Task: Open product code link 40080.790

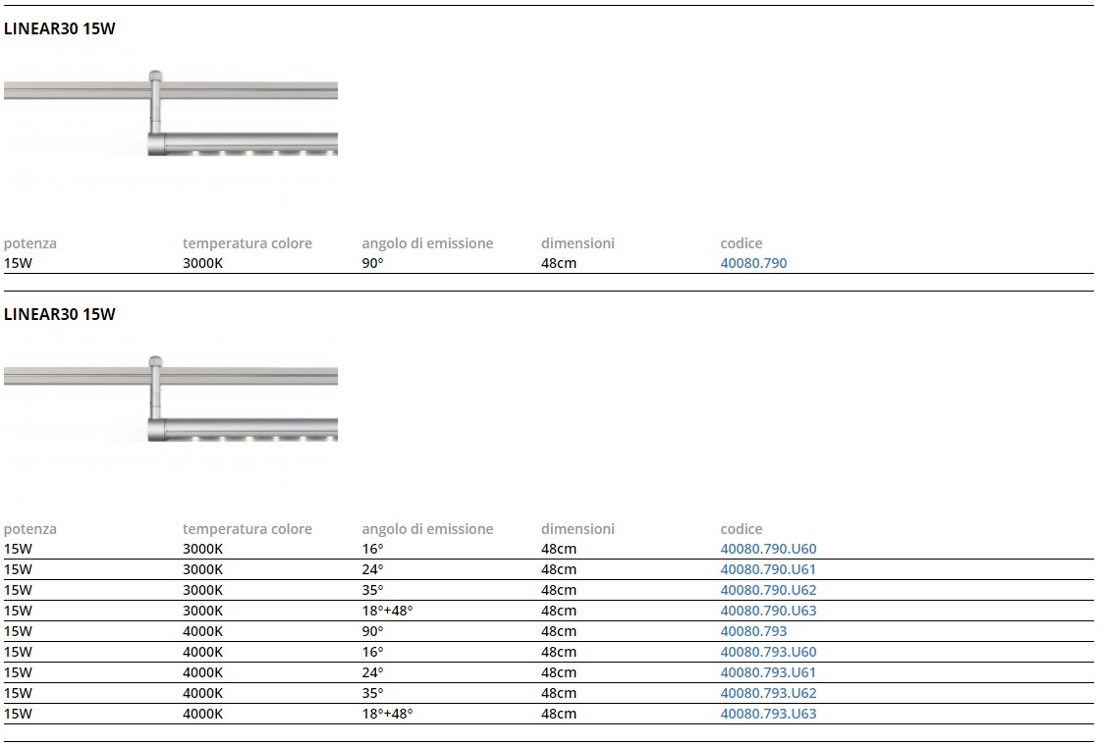Action: click(753, 264)
